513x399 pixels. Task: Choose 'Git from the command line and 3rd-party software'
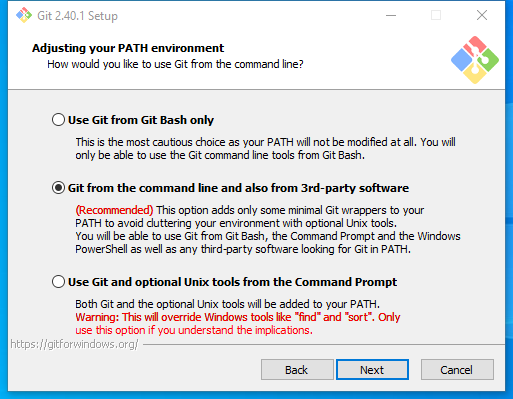58,188
